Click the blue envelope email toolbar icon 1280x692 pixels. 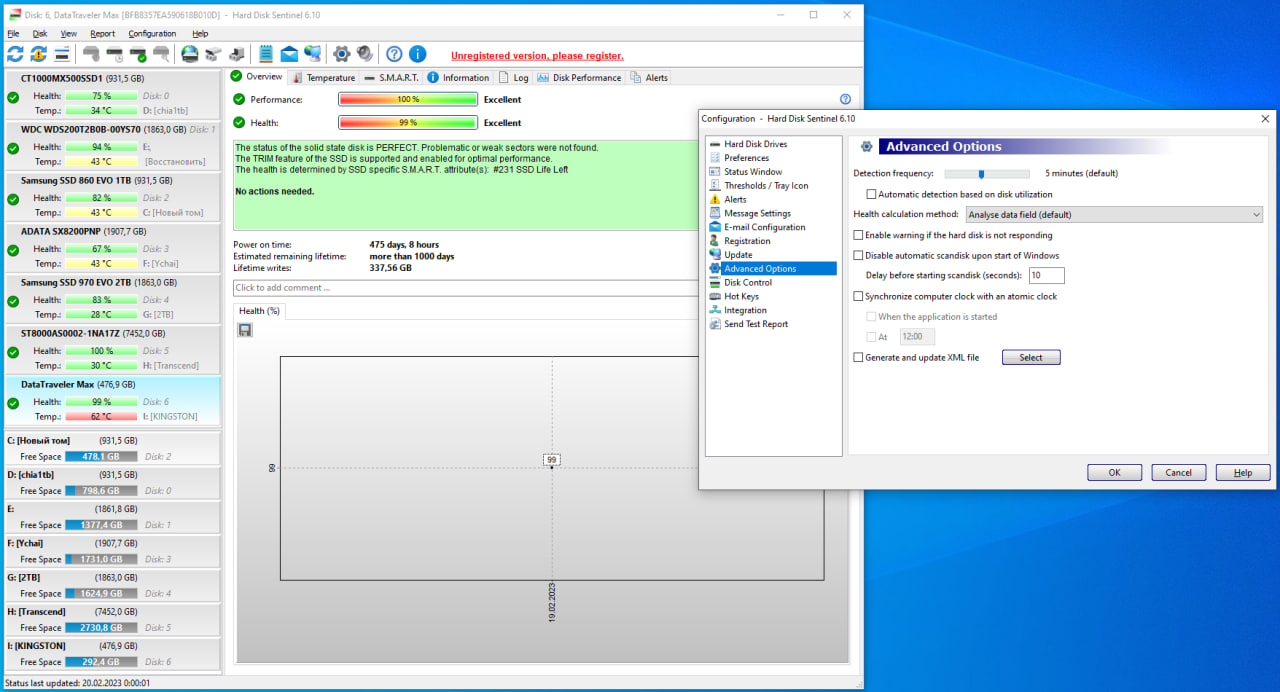[289, 54]
